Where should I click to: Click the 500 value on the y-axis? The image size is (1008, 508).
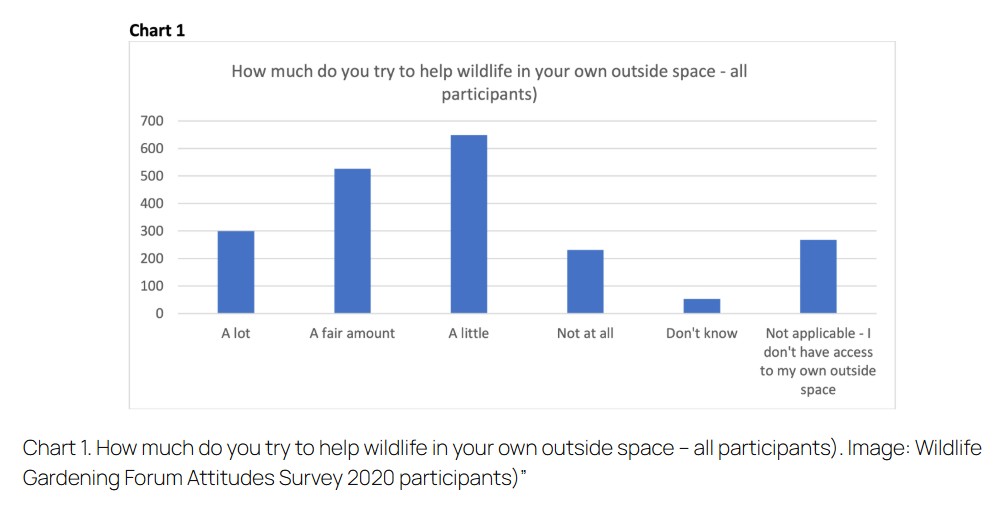(151, 176)
